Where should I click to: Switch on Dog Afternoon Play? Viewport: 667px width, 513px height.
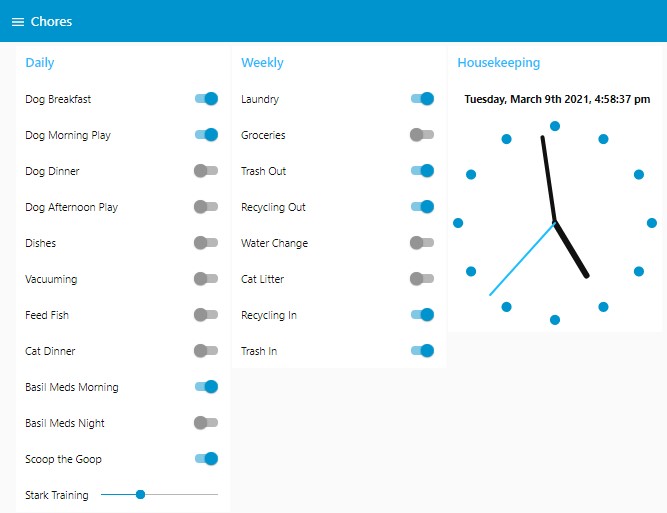[206, 207]
